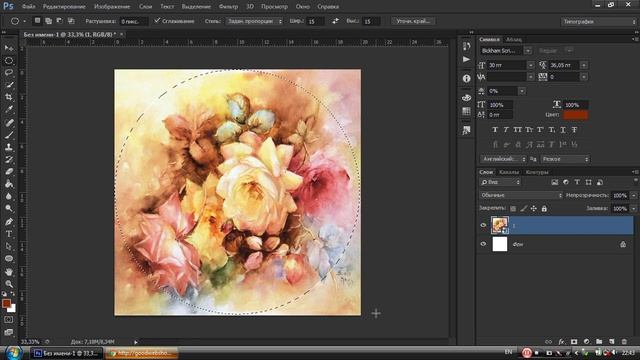Select the Eyedropper tool
Viewport: 640px width, 360px height.
point(9,109)
